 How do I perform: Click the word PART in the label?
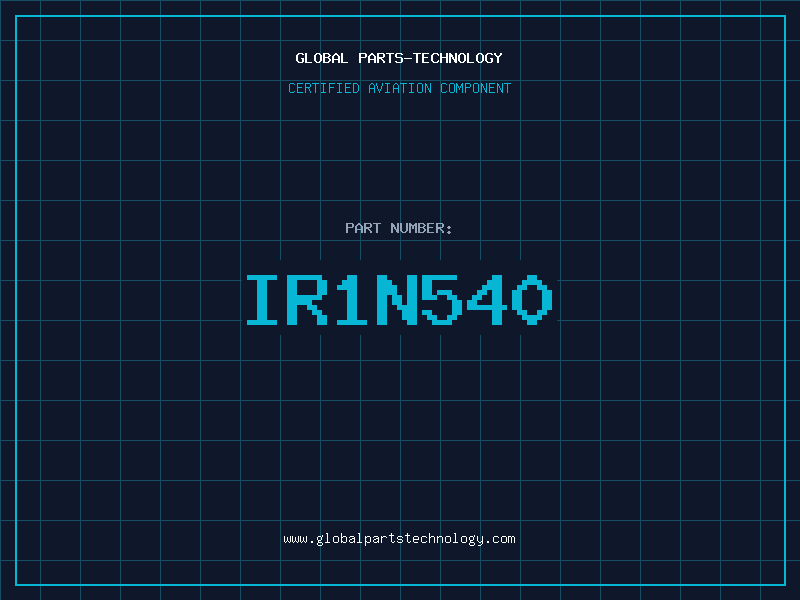[x=363, y=228]
